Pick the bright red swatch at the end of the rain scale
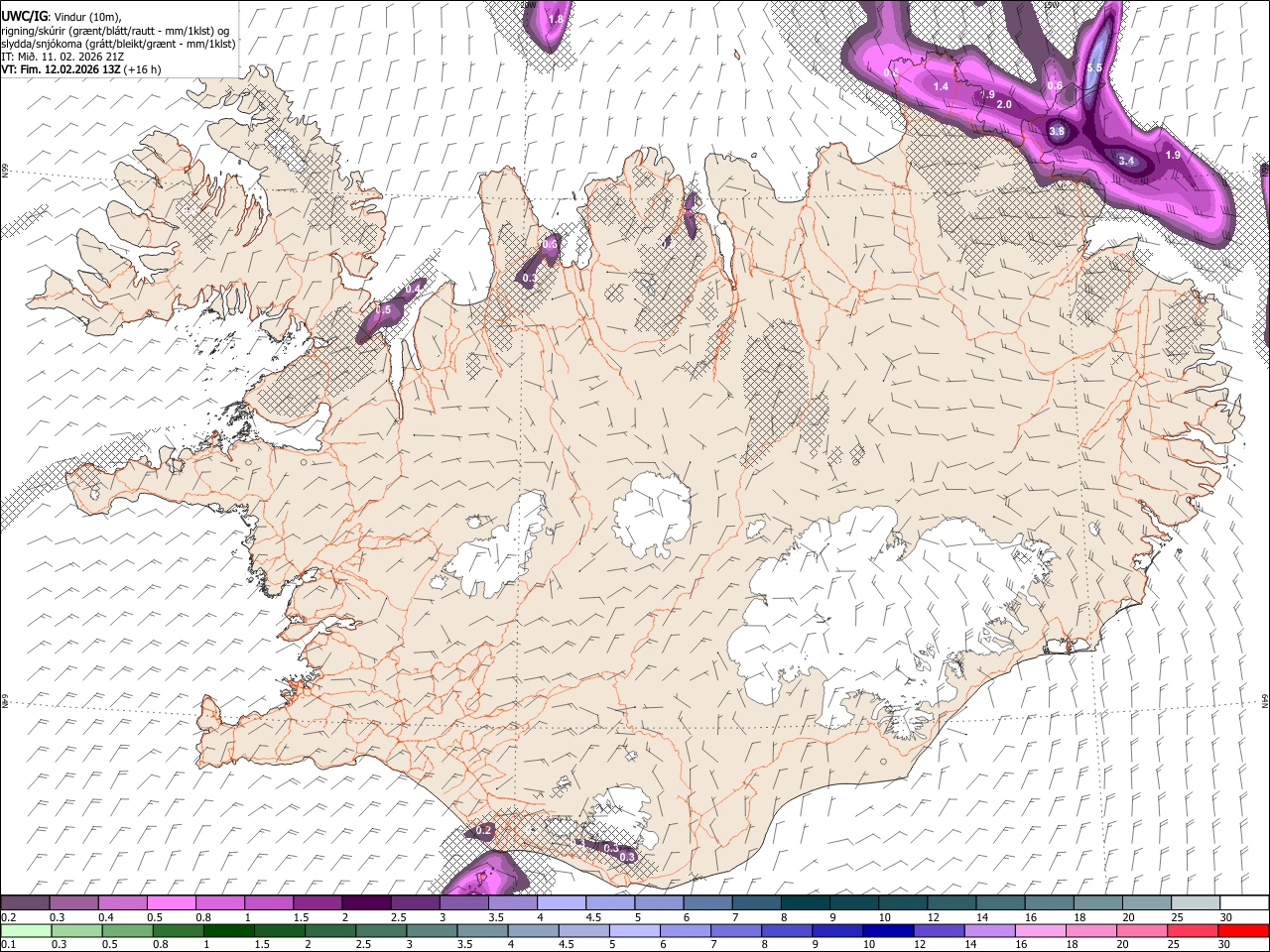The height and width of the screenshot is (952, 1270). point(1243,930)
